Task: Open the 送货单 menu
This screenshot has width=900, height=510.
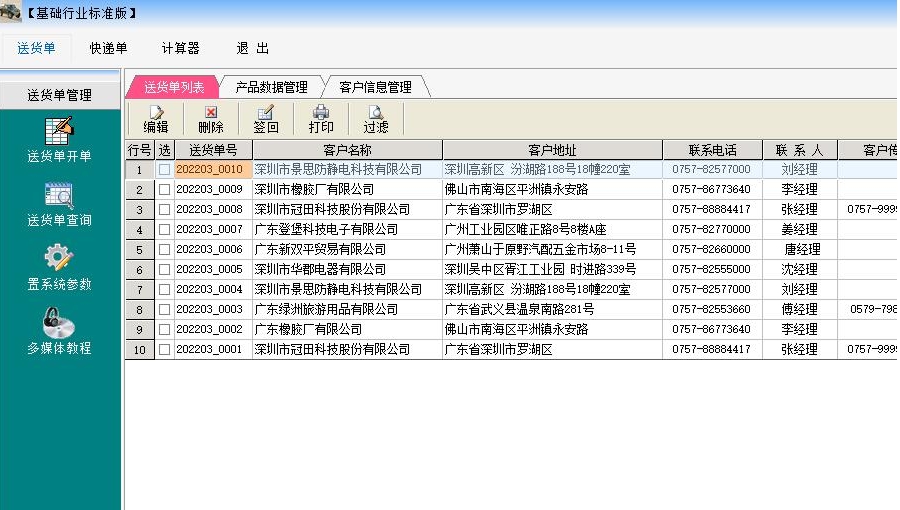Action: [36, 48]
